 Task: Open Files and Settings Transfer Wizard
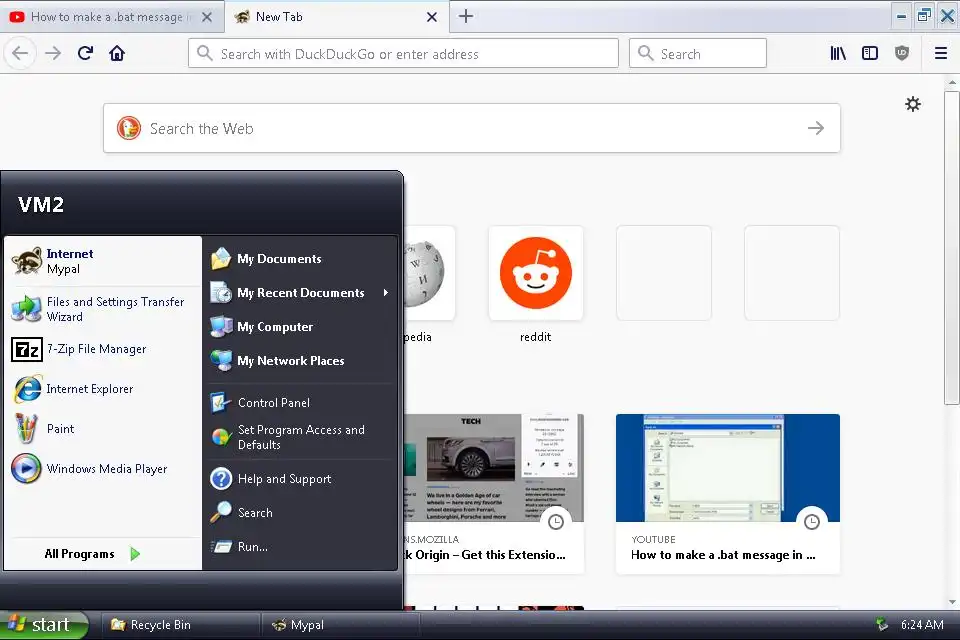(x=103, y=309)
